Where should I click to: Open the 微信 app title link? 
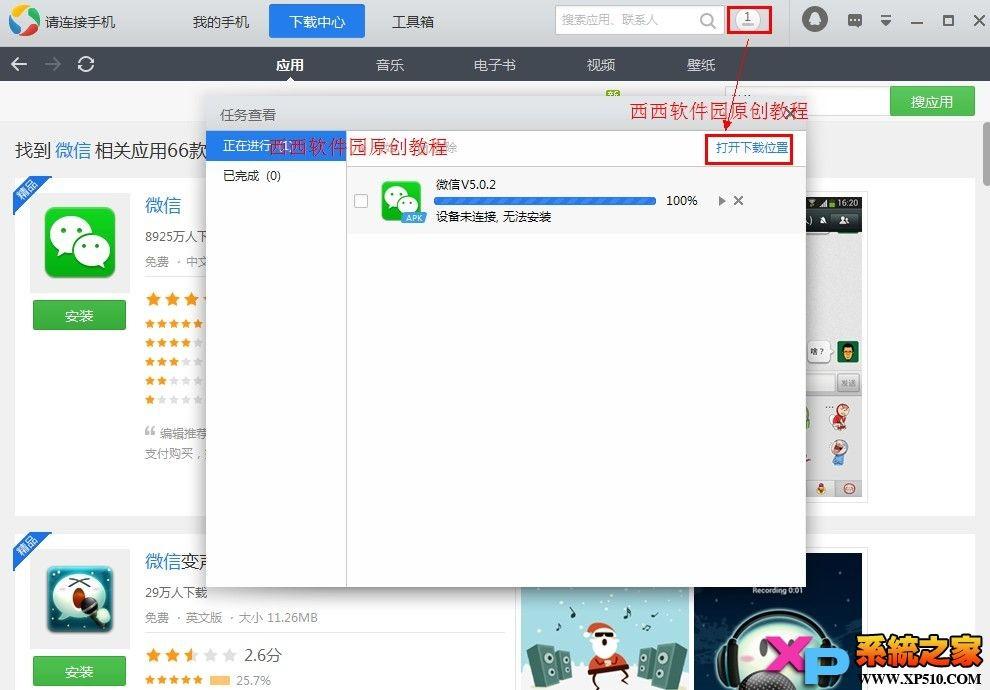tap(163, 205)
